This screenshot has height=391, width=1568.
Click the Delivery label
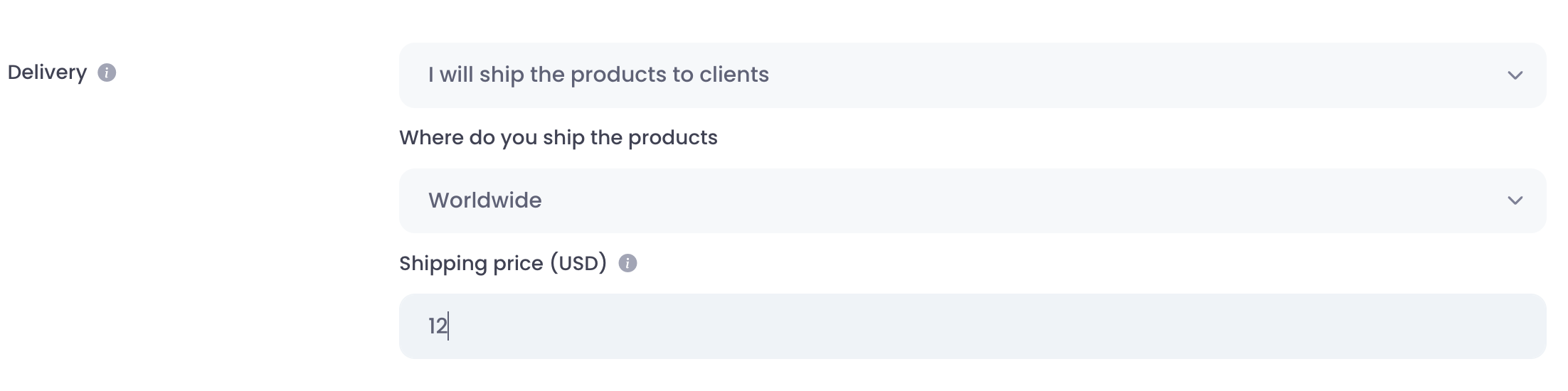click(47, 73)
